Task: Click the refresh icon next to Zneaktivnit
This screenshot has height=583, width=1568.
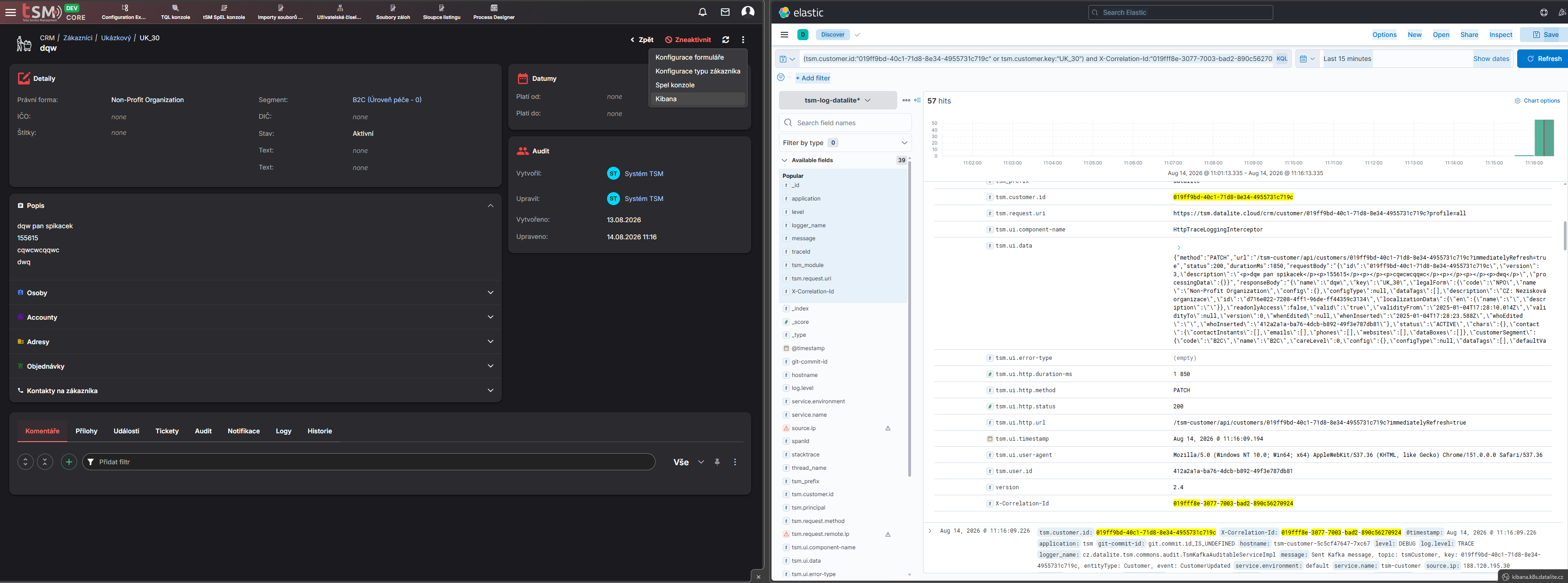Action: [x=726, y=40]
